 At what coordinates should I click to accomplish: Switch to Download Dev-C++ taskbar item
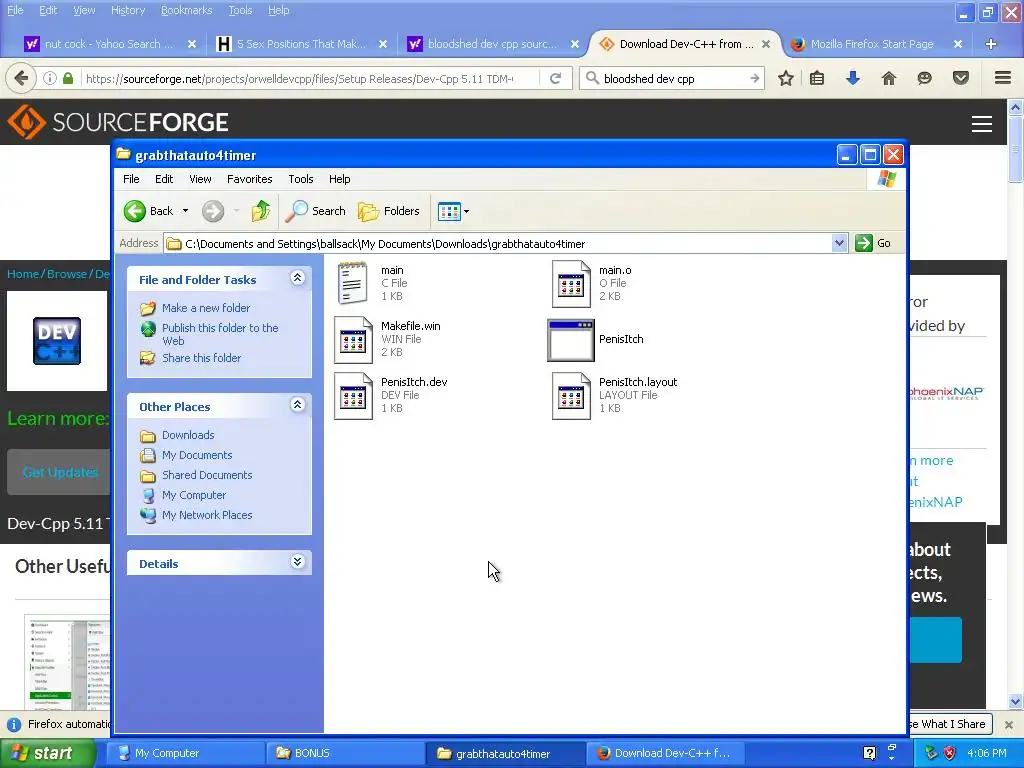pos(663,753)
